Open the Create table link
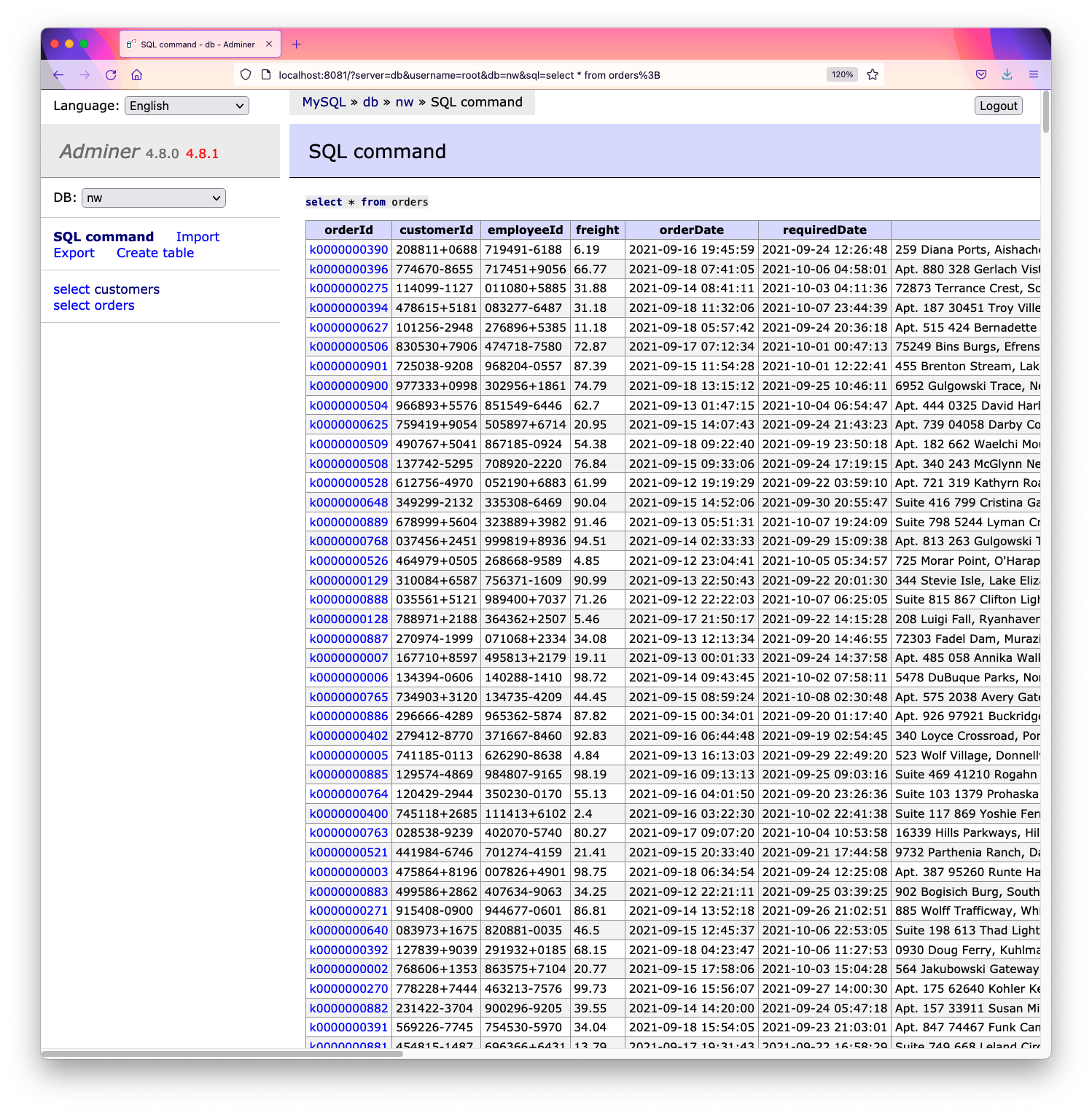The height and width of the screenshot is (1113, 1092). pyautogui.click(x=155, y=253)
